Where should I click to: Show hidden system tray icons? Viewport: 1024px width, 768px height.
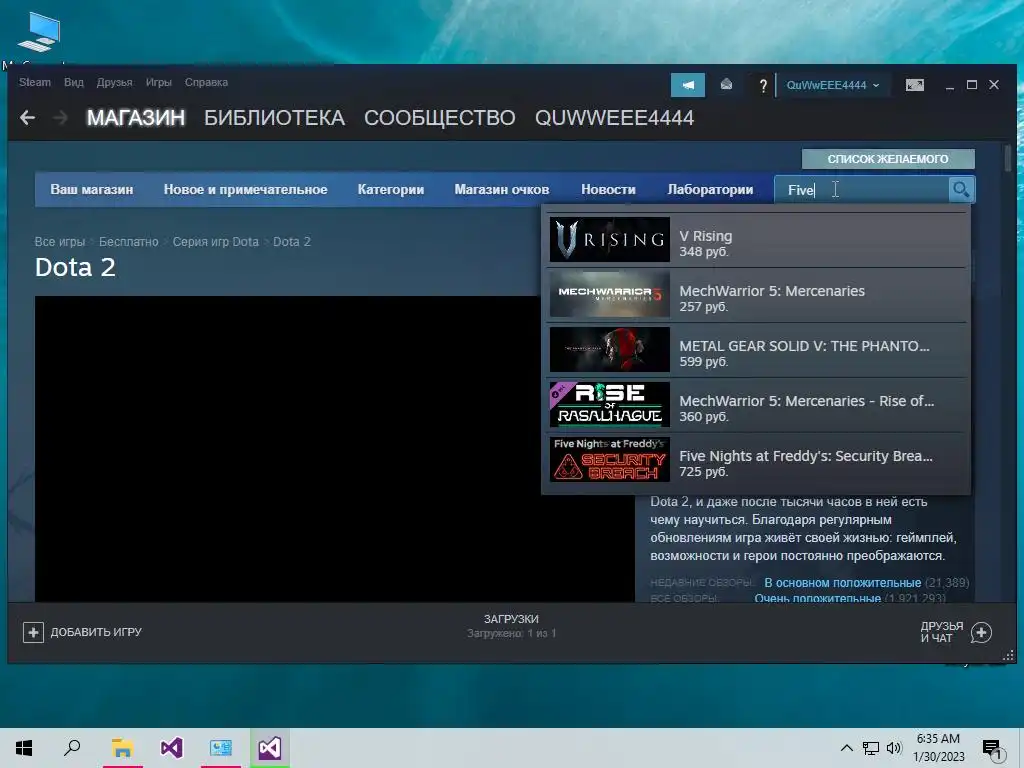(846, 748)
